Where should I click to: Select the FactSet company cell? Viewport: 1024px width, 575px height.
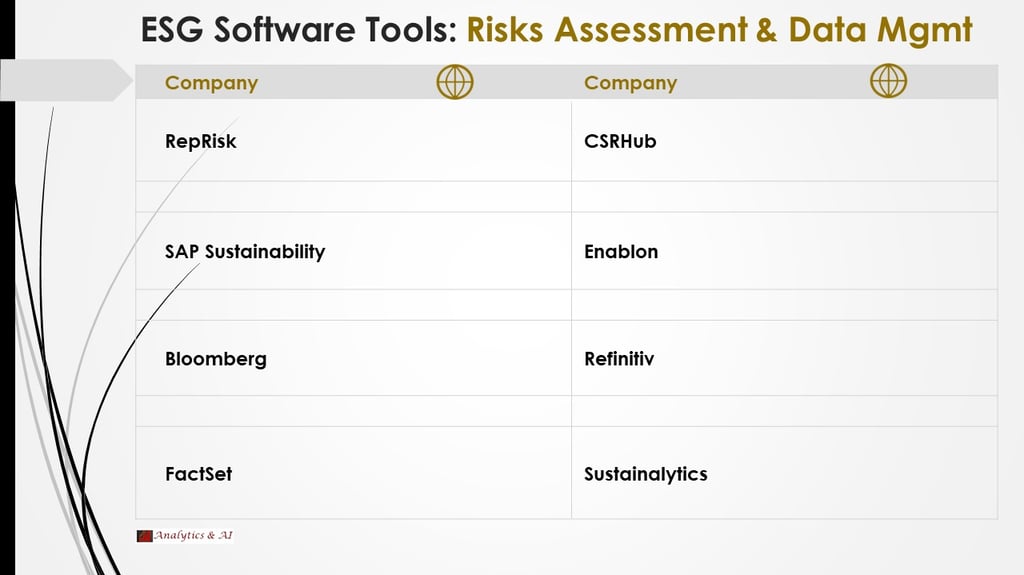tap(353, 473)
